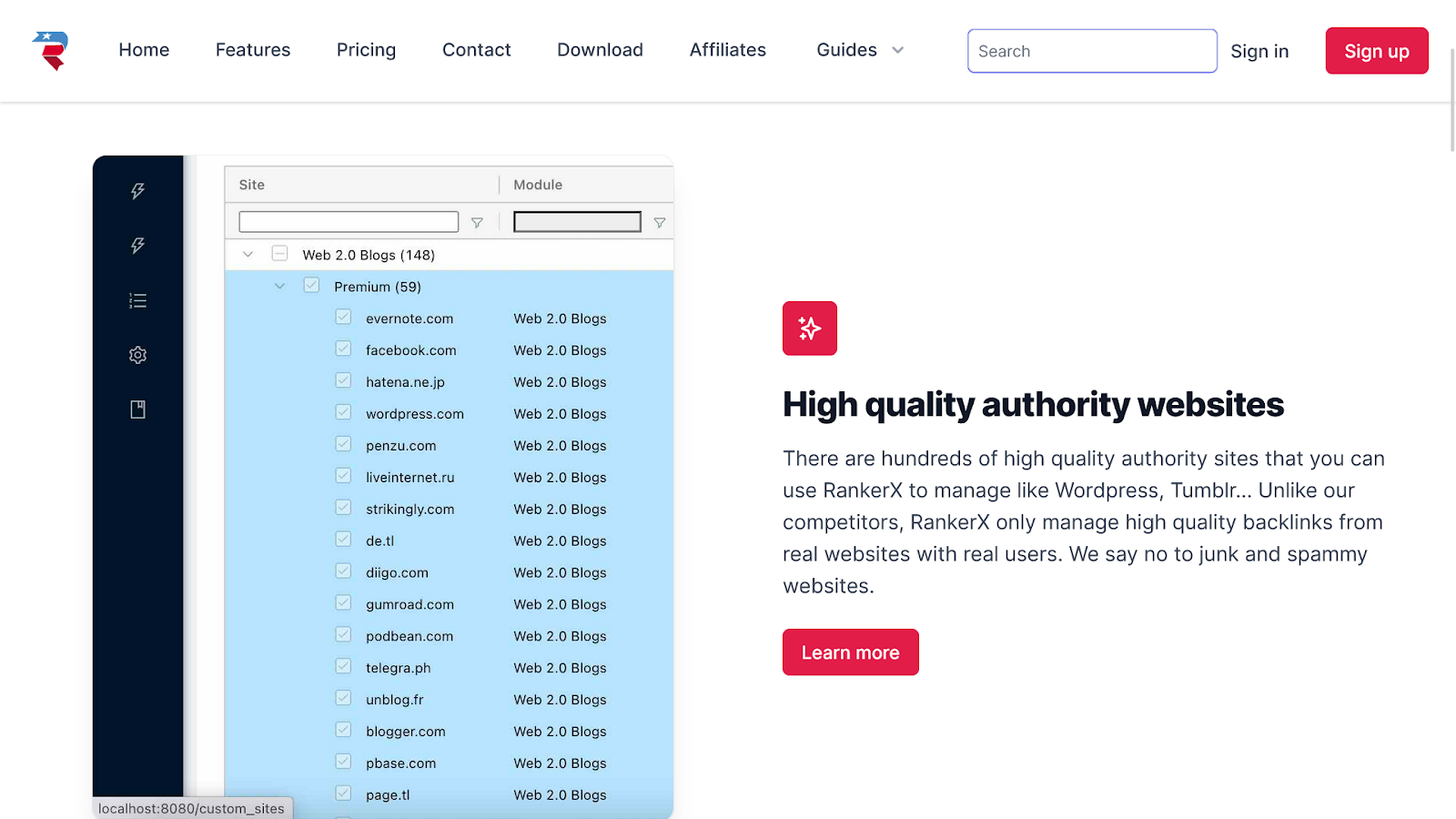Viewport: 1456px width, 819px height.
Task: Click the filter funnel icon beside Site filter
Action: pos(477,223)
